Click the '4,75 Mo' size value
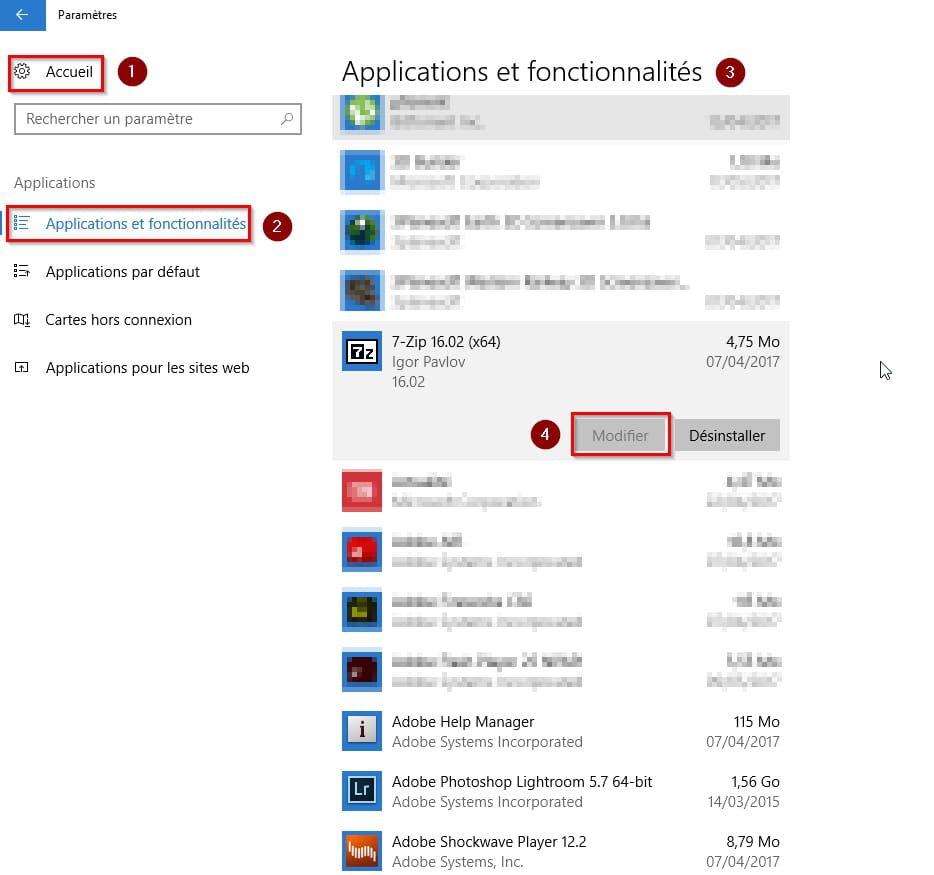Viewport: 934px width, 875px height. [752, 342]
